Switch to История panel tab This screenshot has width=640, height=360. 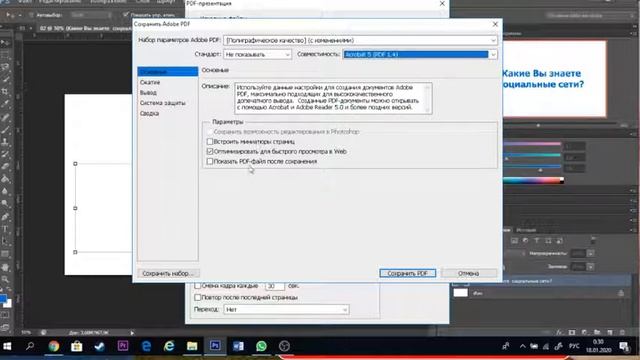(526, 230)
